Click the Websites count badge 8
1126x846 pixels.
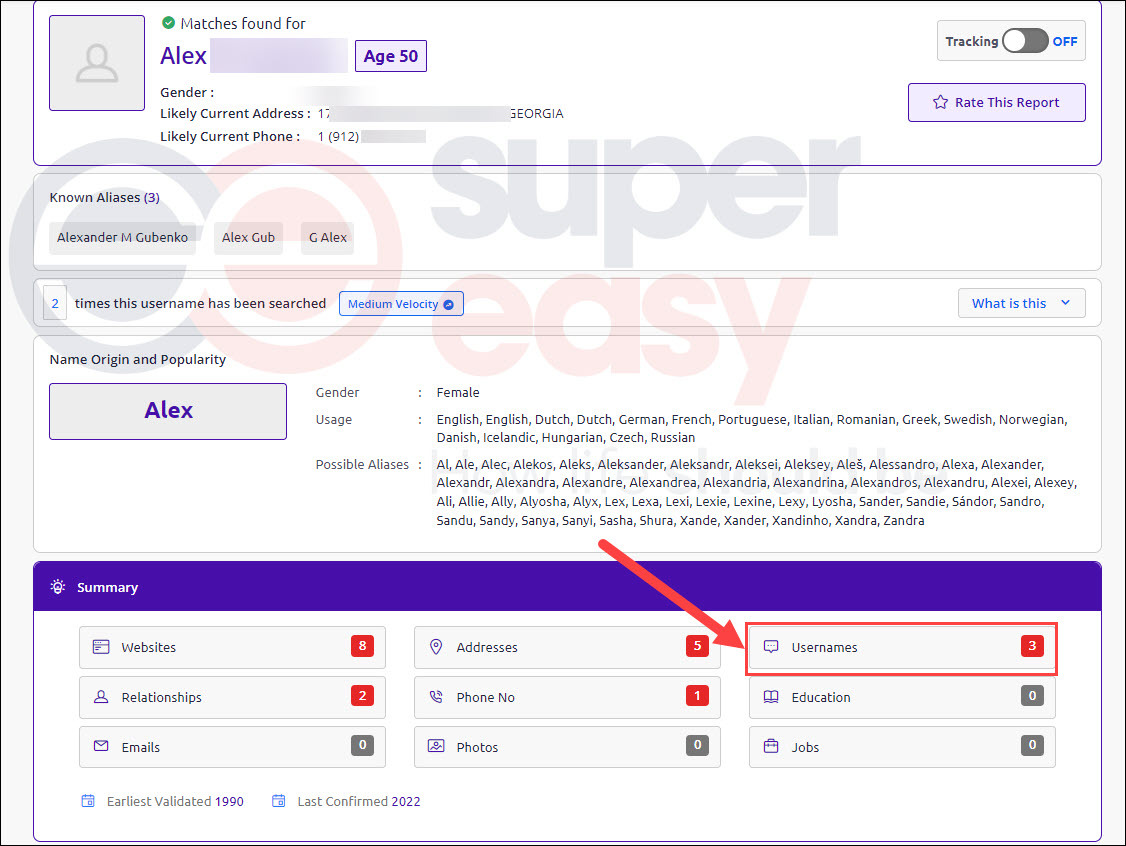pos(363,646)
